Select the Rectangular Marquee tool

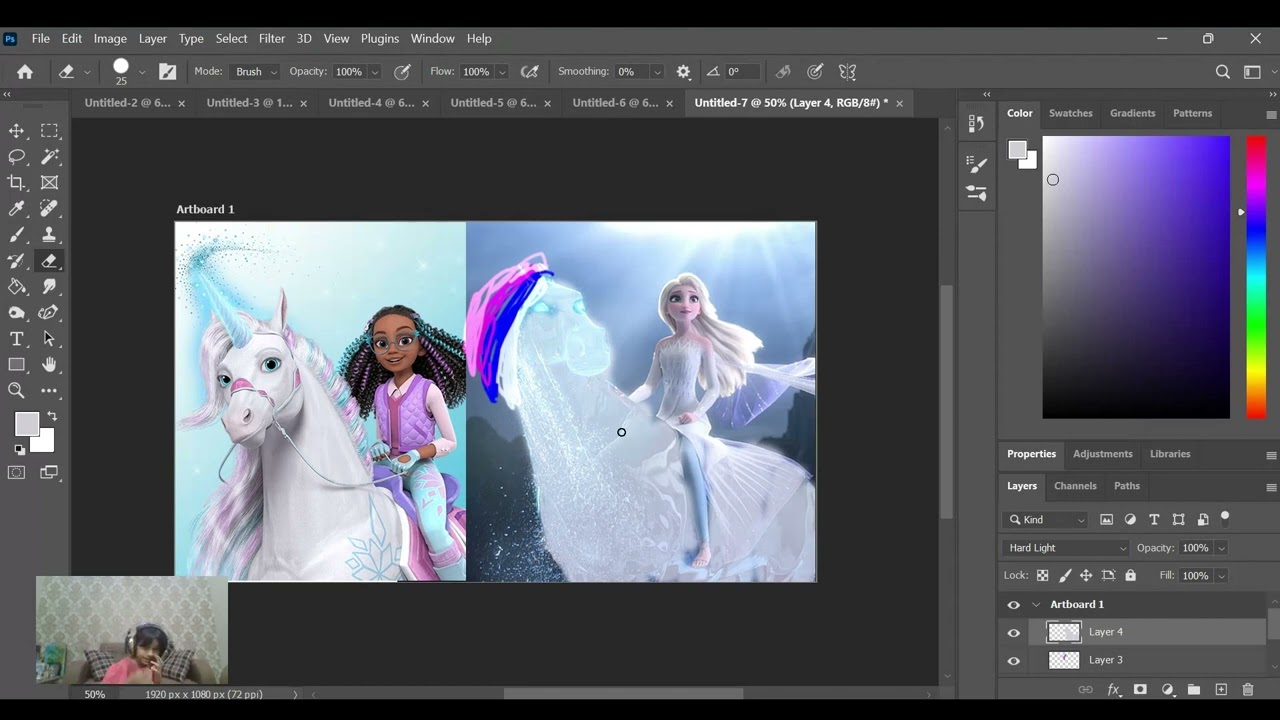(x=49, y=131)
